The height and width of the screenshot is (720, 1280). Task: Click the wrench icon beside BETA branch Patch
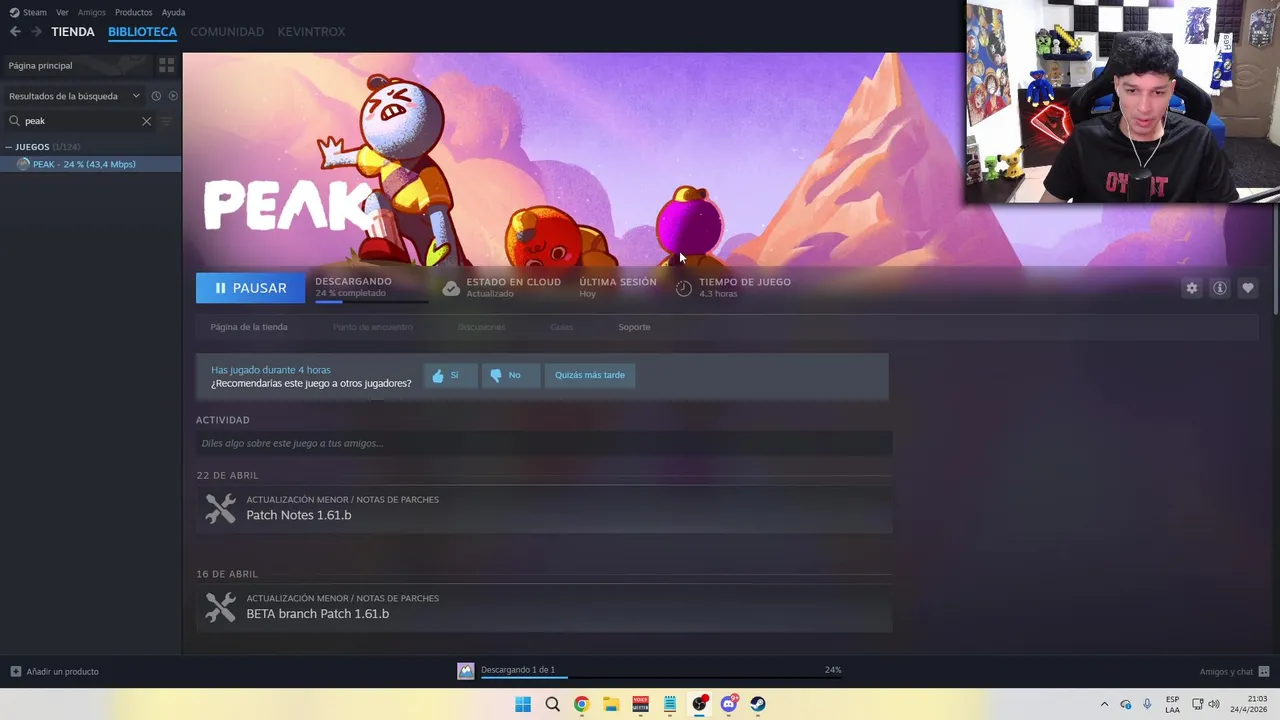coord(220,607)
